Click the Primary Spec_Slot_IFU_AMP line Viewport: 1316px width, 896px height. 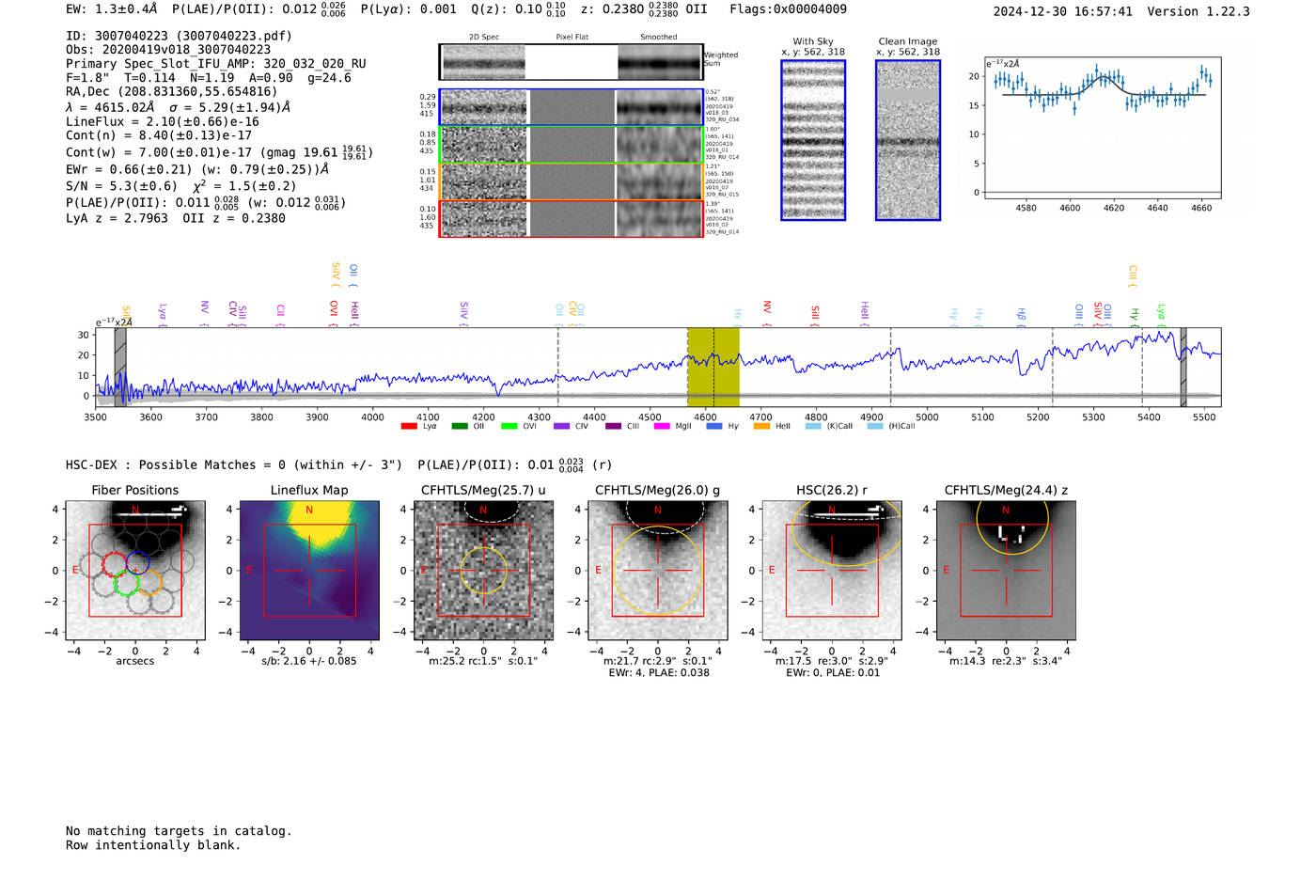pyautogui.click(x=216, y=64)
